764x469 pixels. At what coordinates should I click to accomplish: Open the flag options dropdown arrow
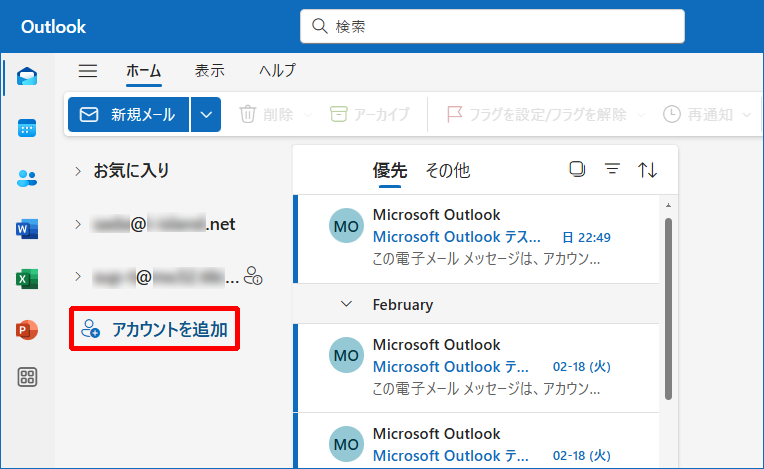tap(641, 115)
